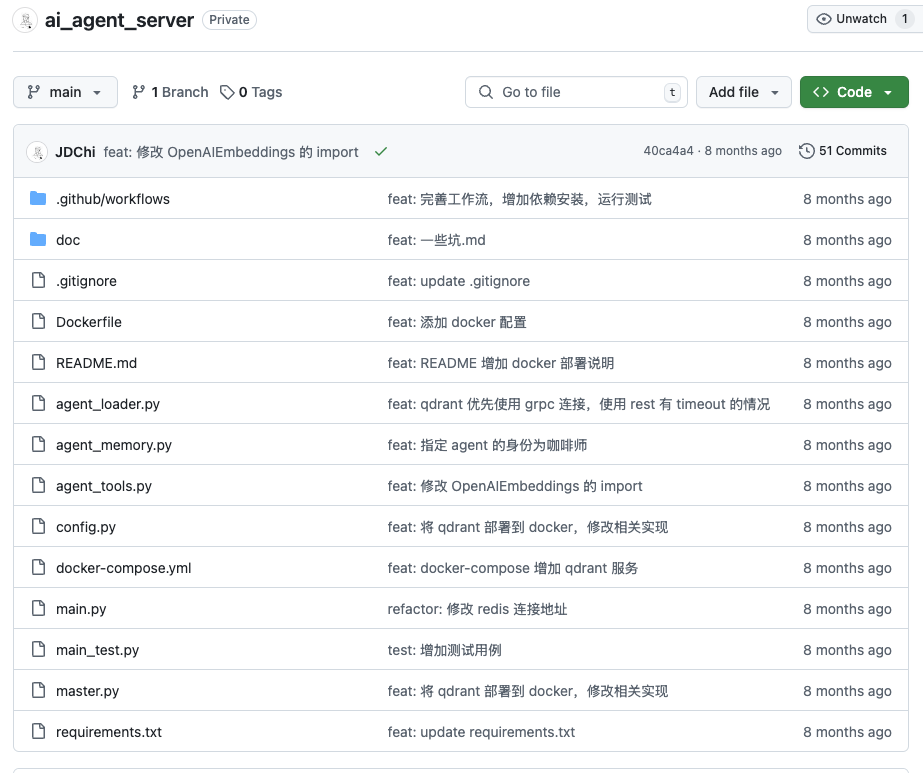This screenshot has width=923, height=773.
Task: Toggle Unwatch for this repository
Action: (862, 19)
